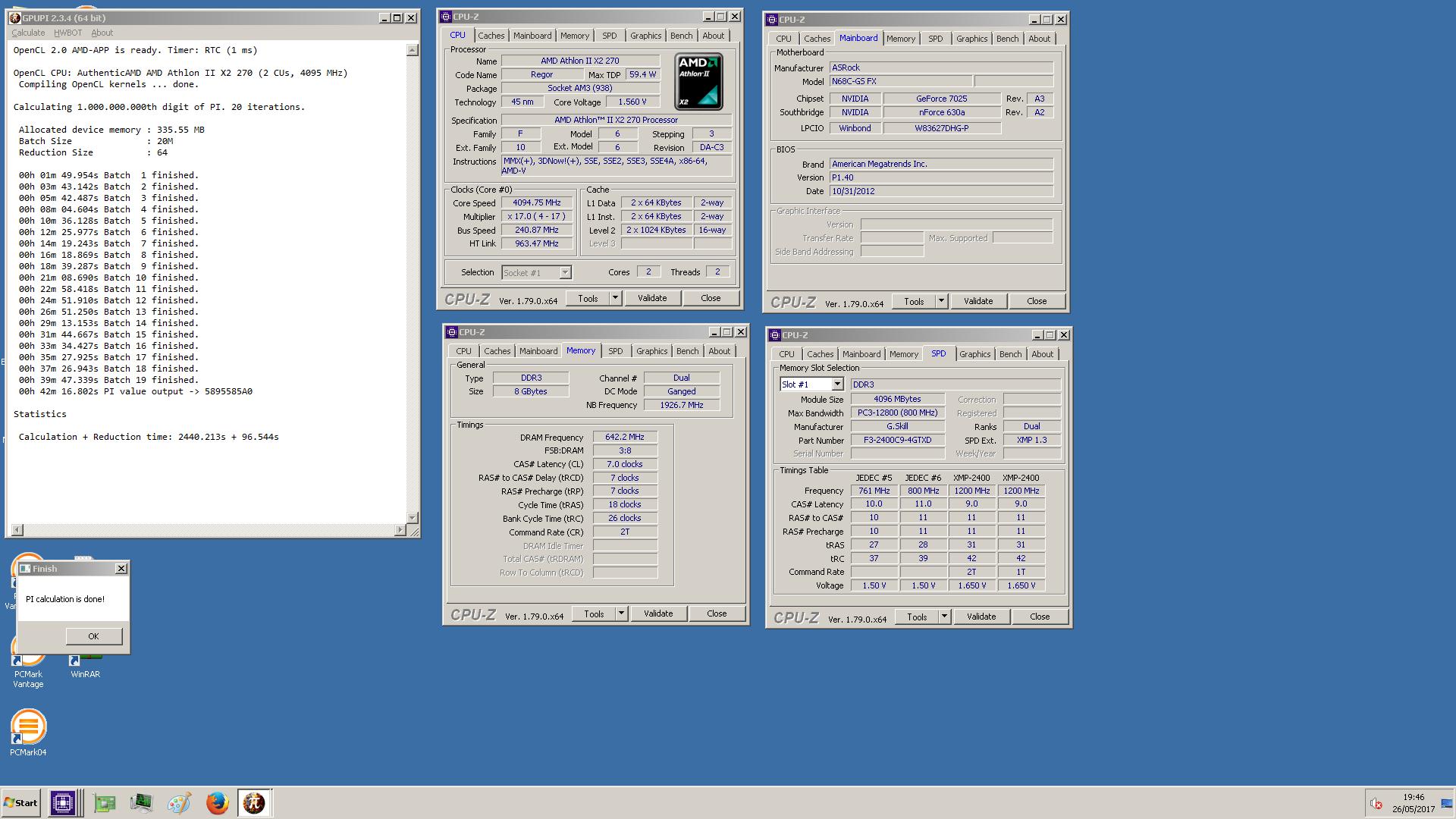Click Tools button in the SPD window
Image resolution: width=1456 pixels, height=819 pixels.
[917, 617]
